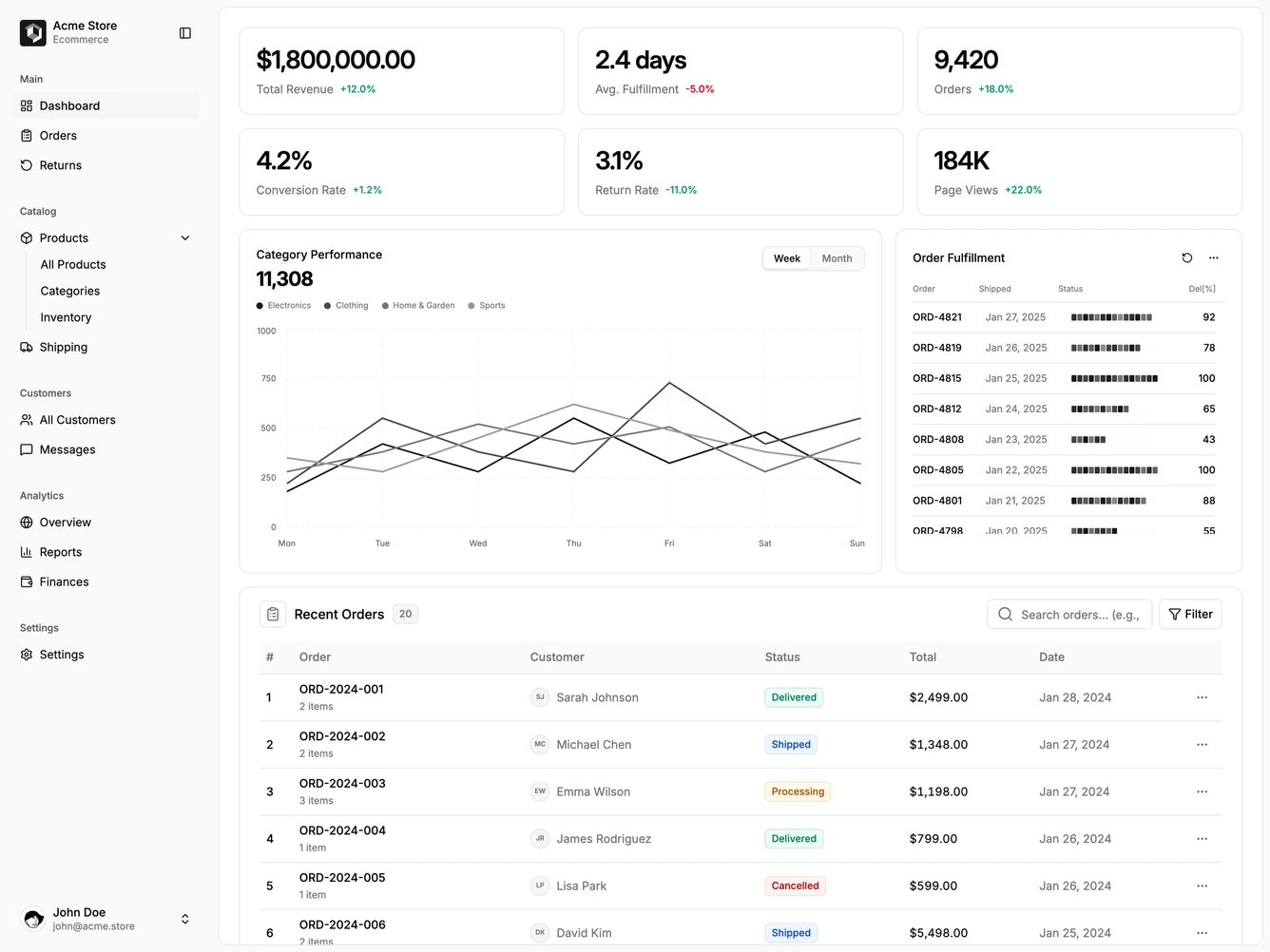This screenshot has width=1270, height=952.
Task: Open Finances page
Action: coord(106,582)
